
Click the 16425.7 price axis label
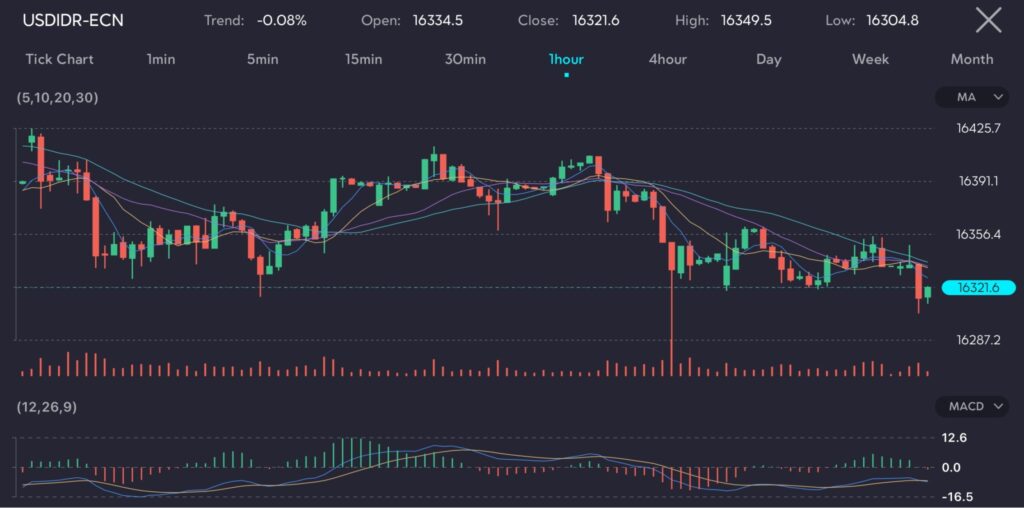(979, 128)
